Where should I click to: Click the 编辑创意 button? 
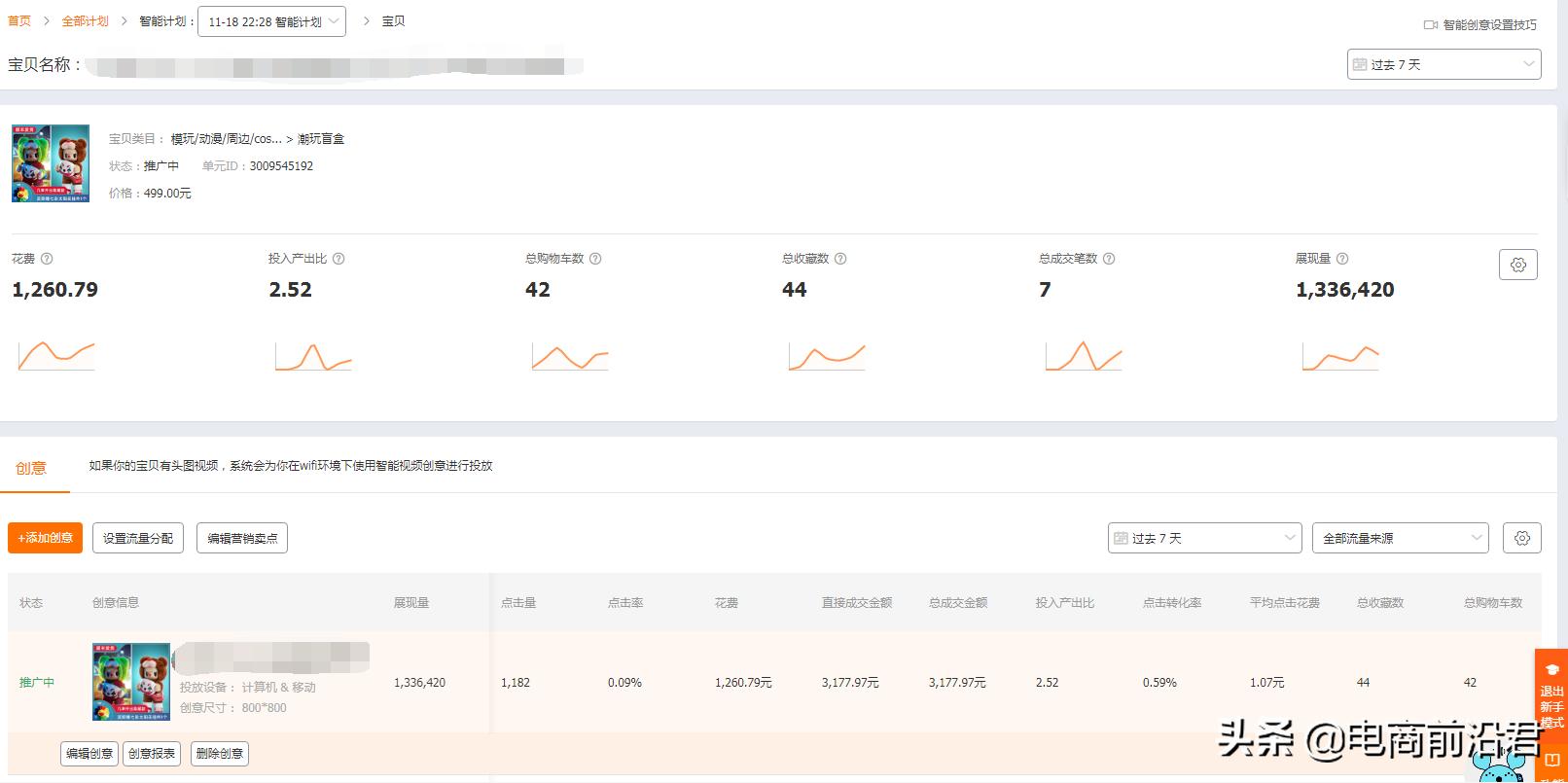(89, 754)
